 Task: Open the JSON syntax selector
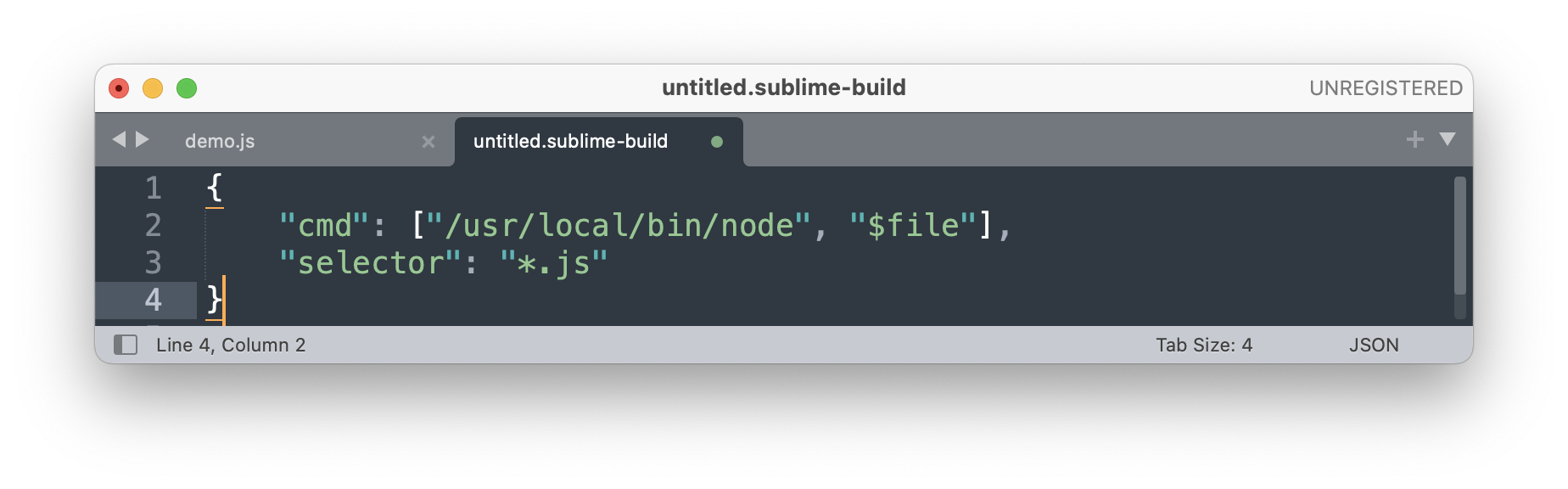1374,345
